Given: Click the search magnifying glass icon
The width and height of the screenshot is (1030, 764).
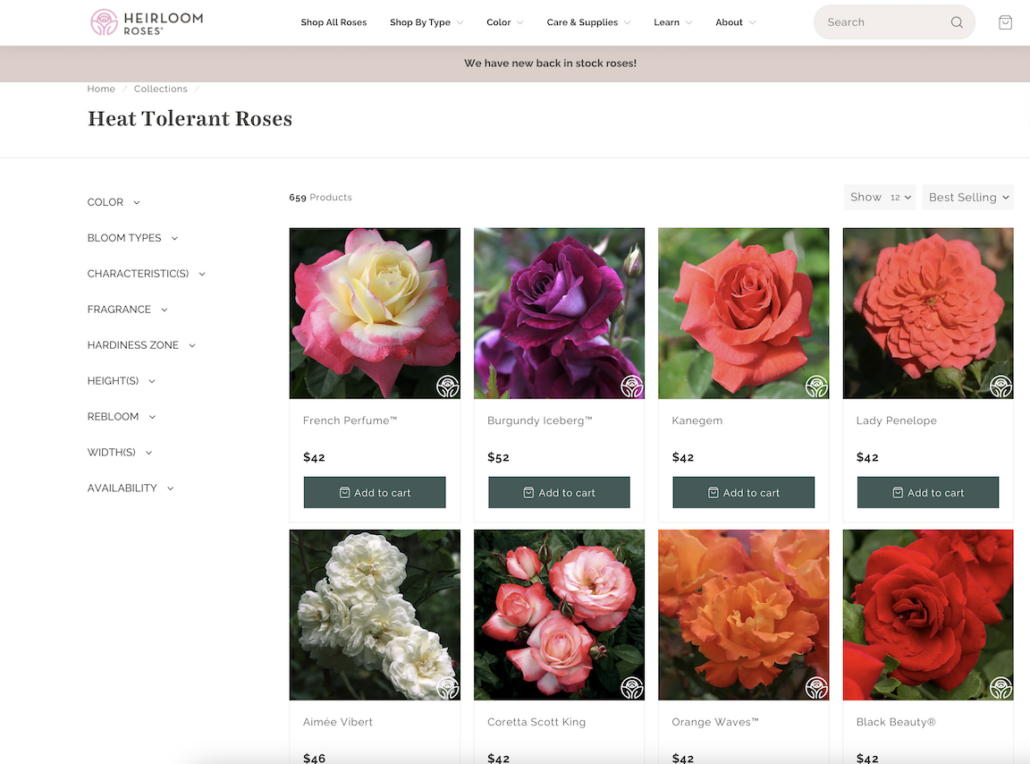Looking at the screenshot, I should pos(956,21).
